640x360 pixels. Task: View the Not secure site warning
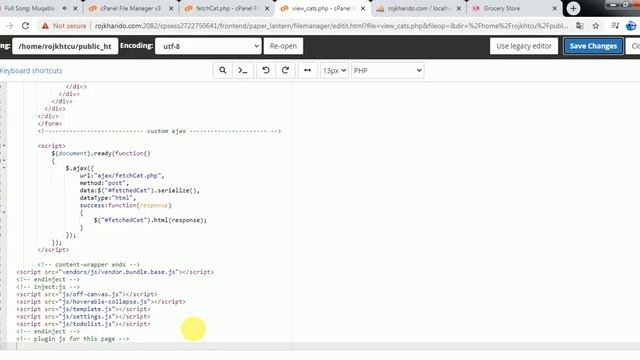tap(64, 26)
